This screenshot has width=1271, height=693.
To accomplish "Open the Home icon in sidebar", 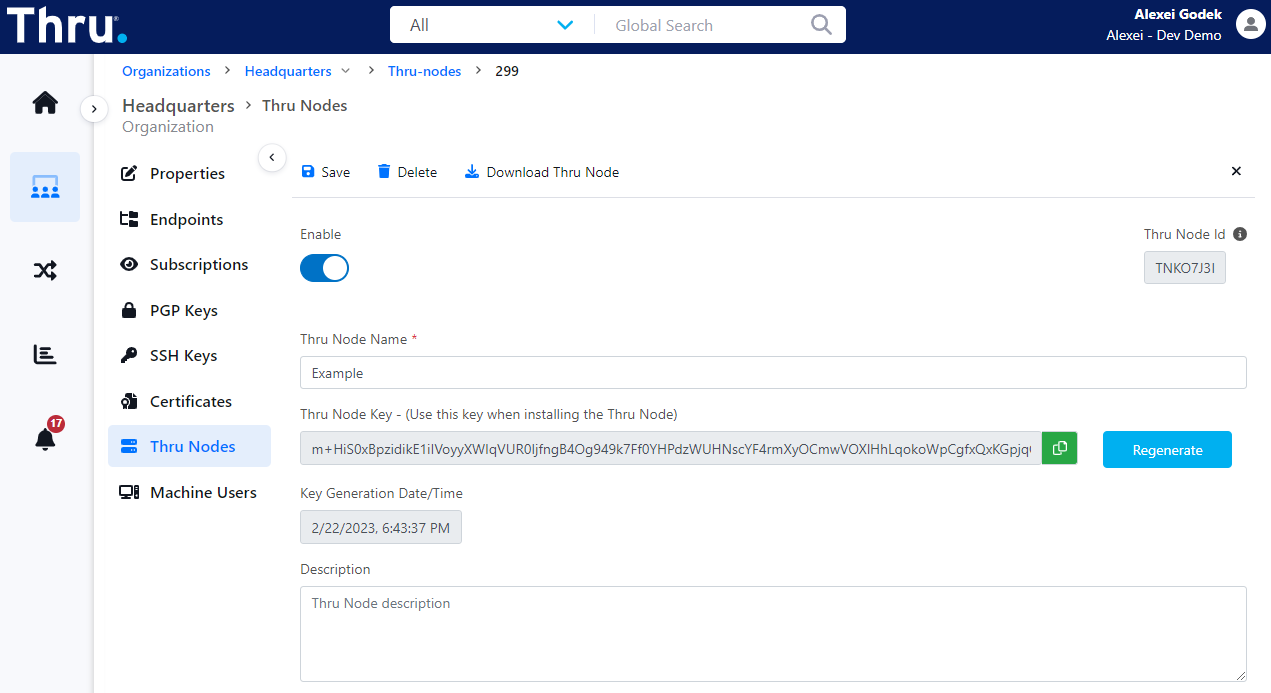I will pos(45,103).
